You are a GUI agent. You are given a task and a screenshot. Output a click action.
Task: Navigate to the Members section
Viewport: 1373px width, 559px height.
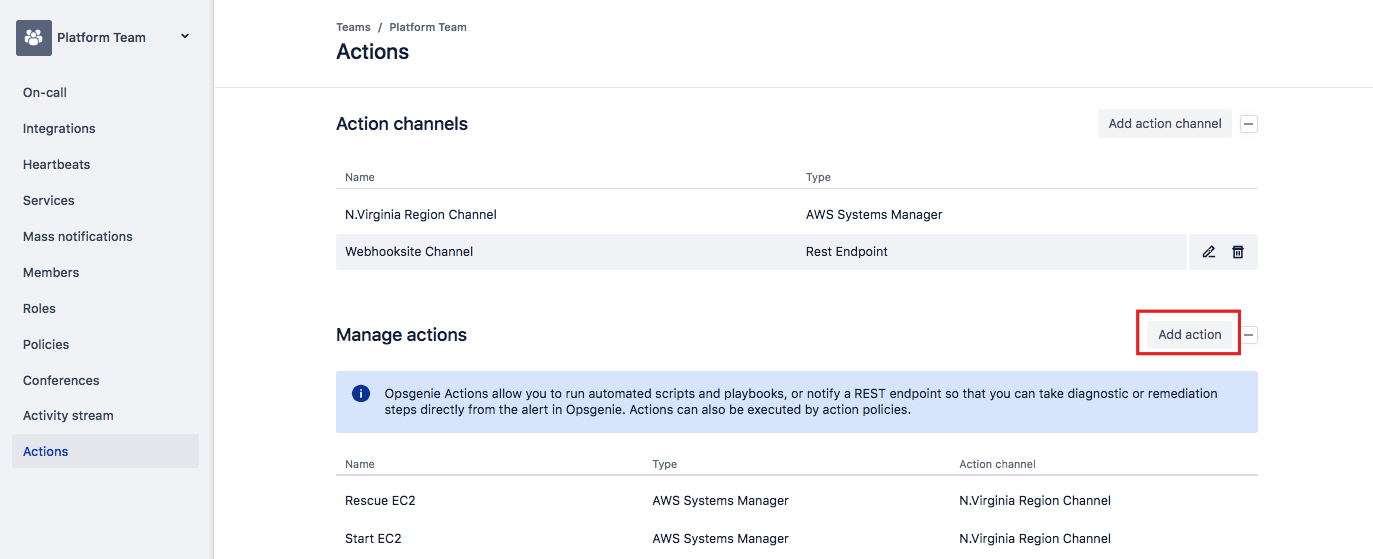[x=51, y=272]
